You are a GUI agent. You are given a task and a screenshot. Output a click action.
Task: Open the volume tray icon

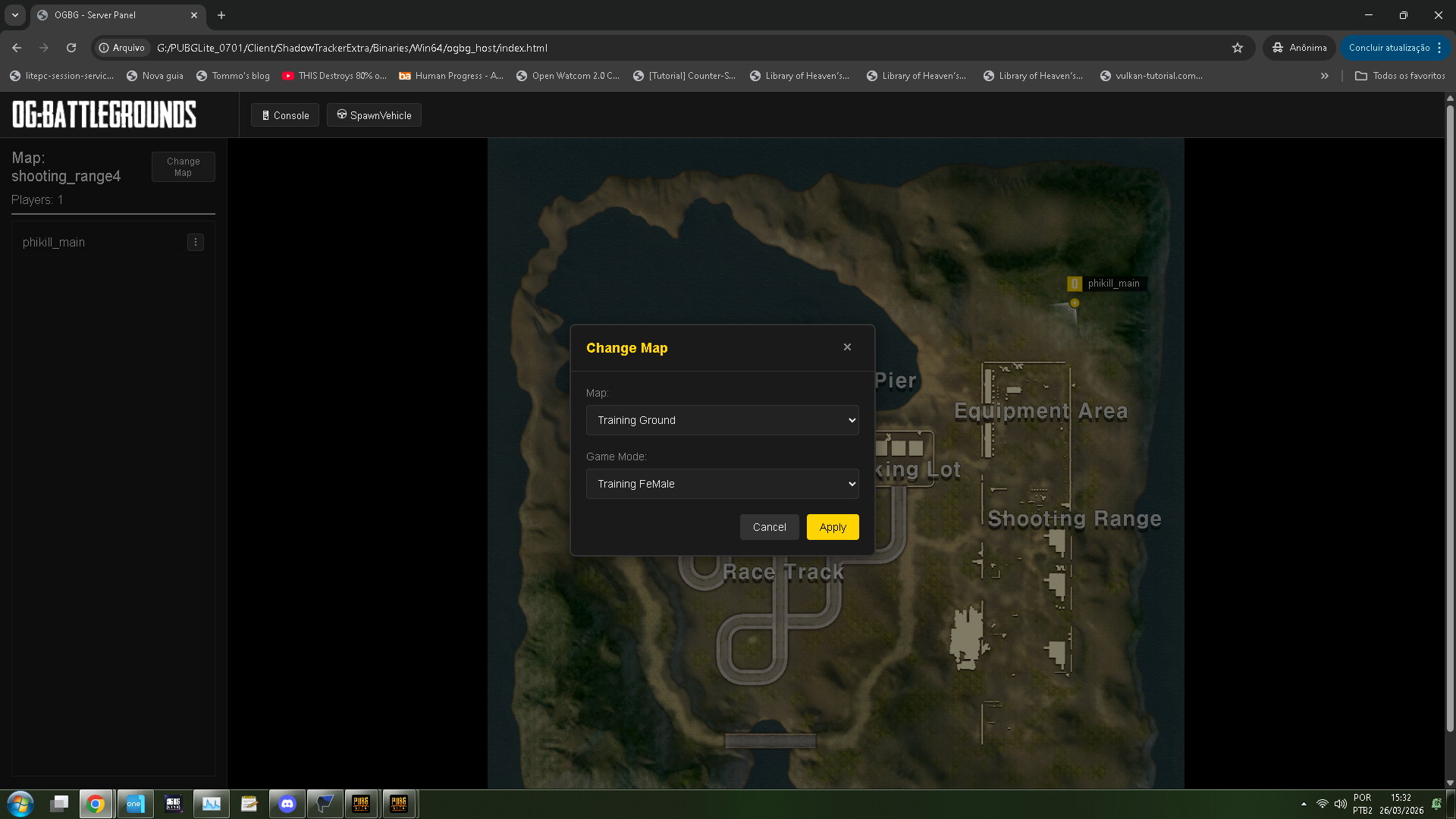(x=1340, y=804)
